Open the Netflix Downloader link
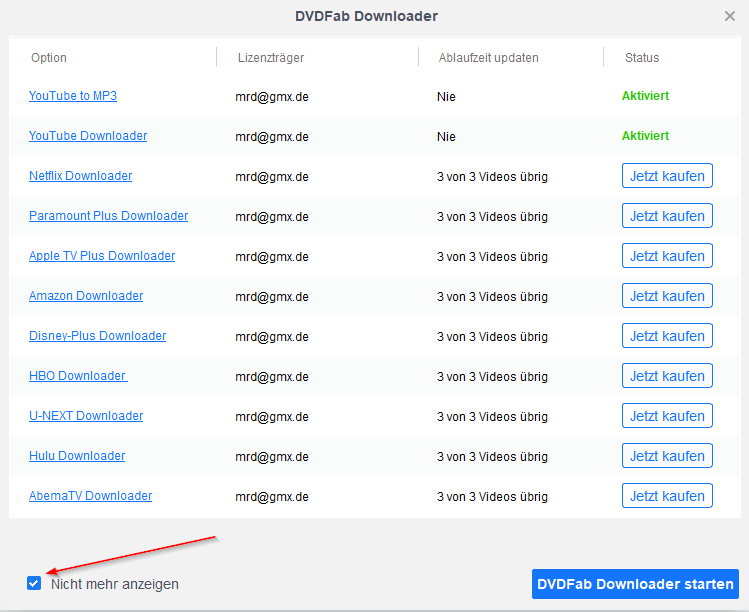 (80, 176)
